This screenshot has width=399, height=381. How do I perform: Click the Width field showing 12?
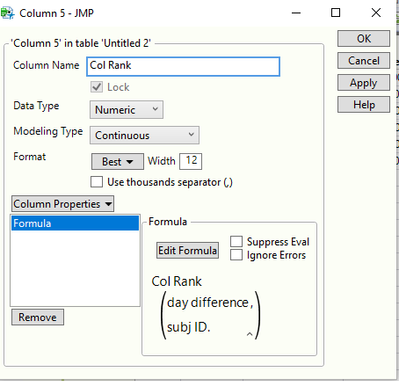click(191, 161)
